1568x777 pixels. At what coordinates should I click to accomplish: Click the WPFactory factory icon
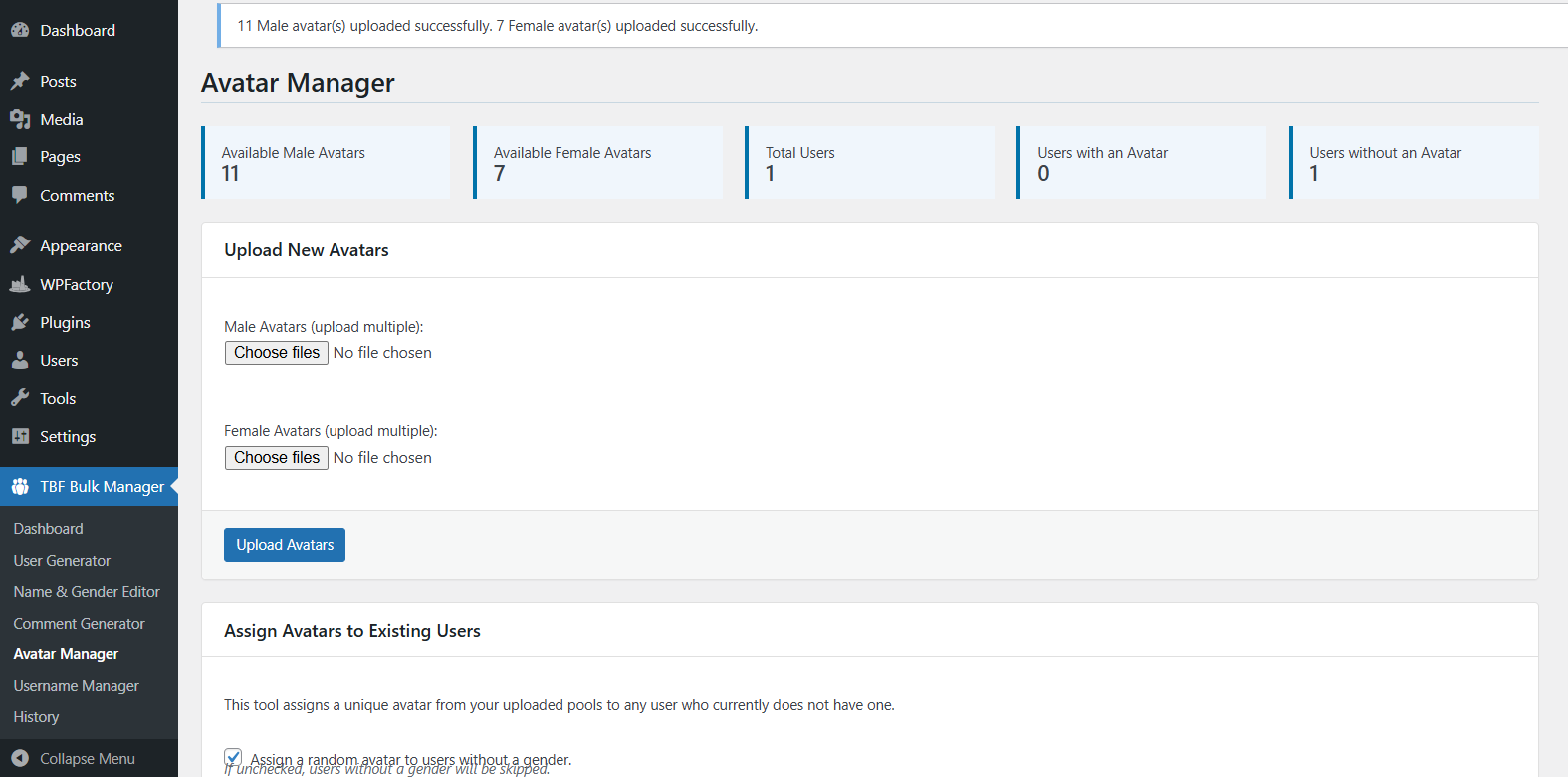20,284
